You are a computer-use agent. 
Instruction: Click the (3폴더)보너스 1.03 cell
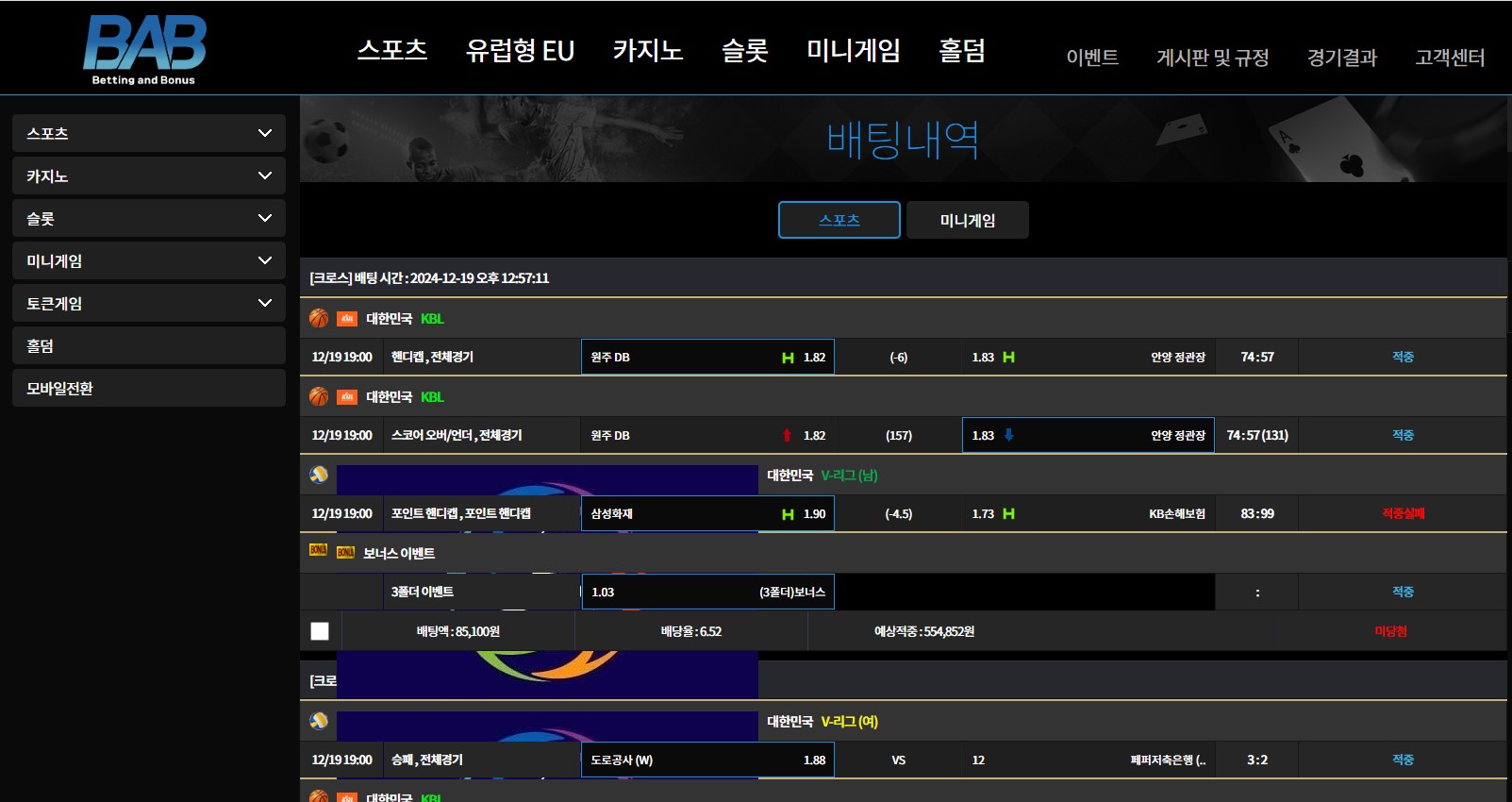tap(707, 592)
